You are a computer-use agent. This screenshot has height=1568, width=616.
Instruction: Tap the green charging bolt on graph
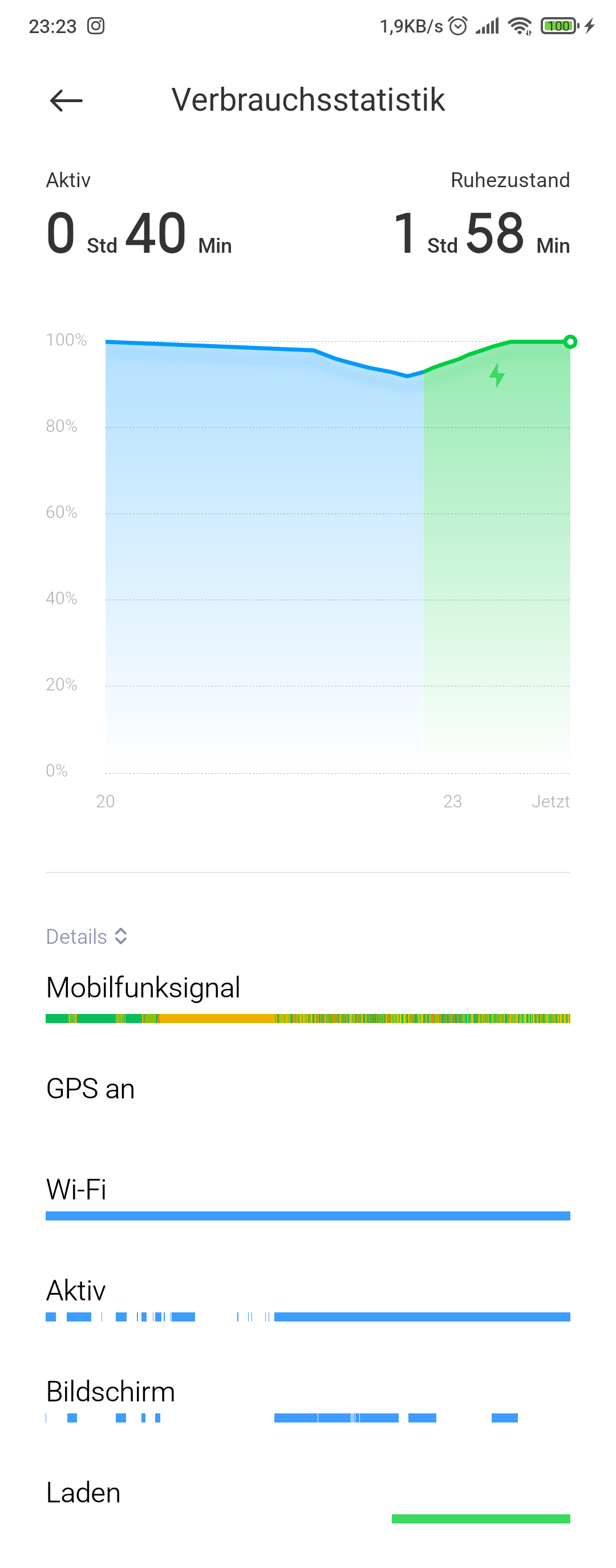(497, 375)
